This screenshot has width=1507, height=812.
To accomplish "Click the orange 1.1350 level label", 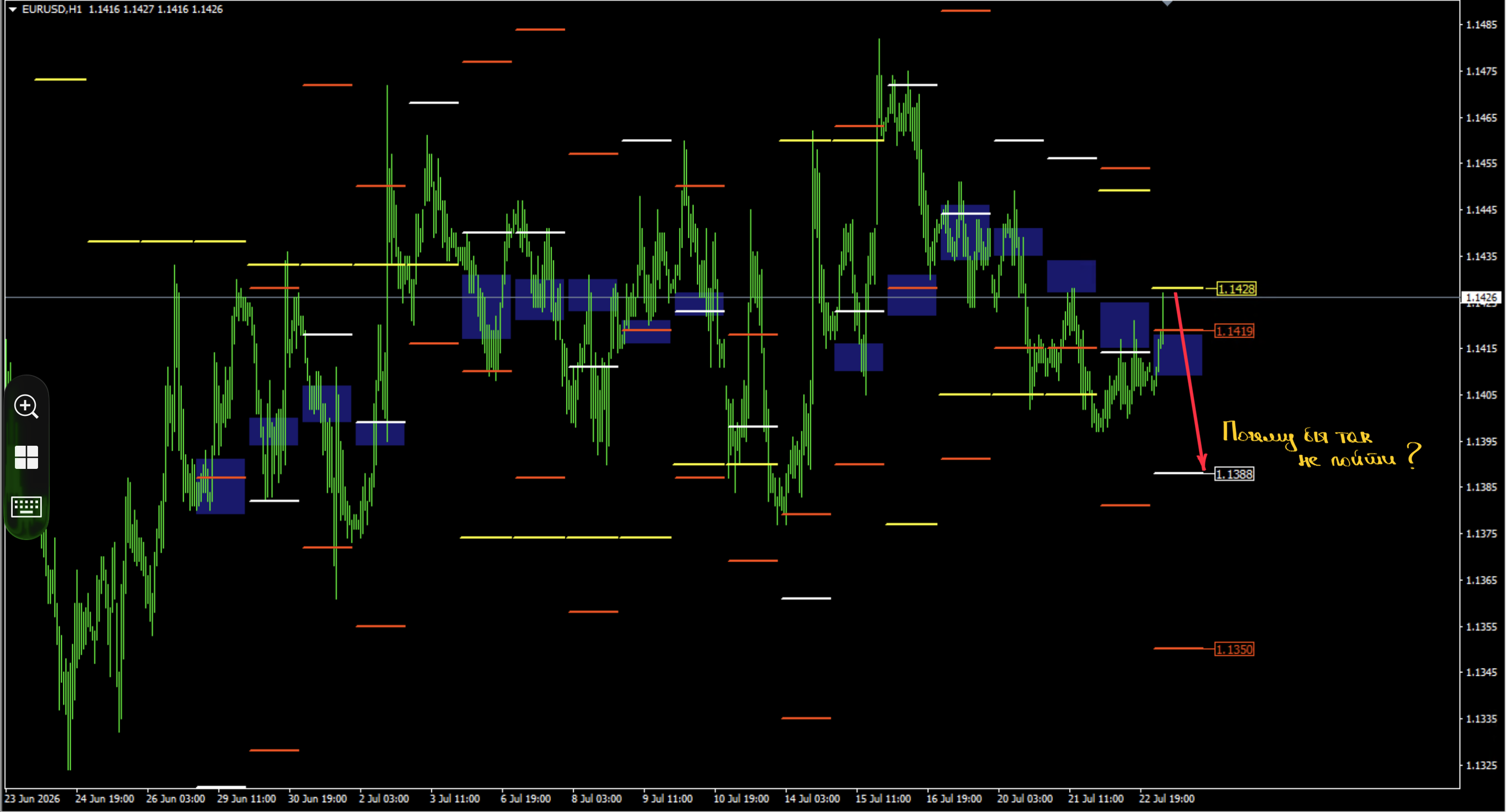I will (1235, 649).
